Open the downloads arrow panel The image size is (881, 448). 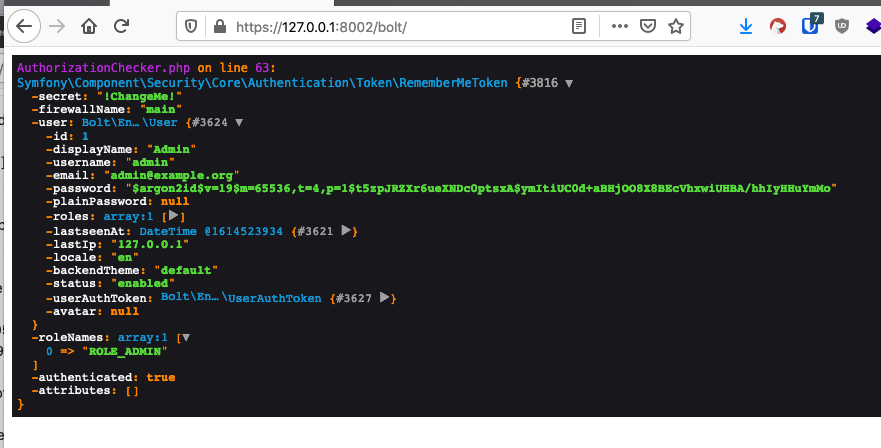[746, 26]
